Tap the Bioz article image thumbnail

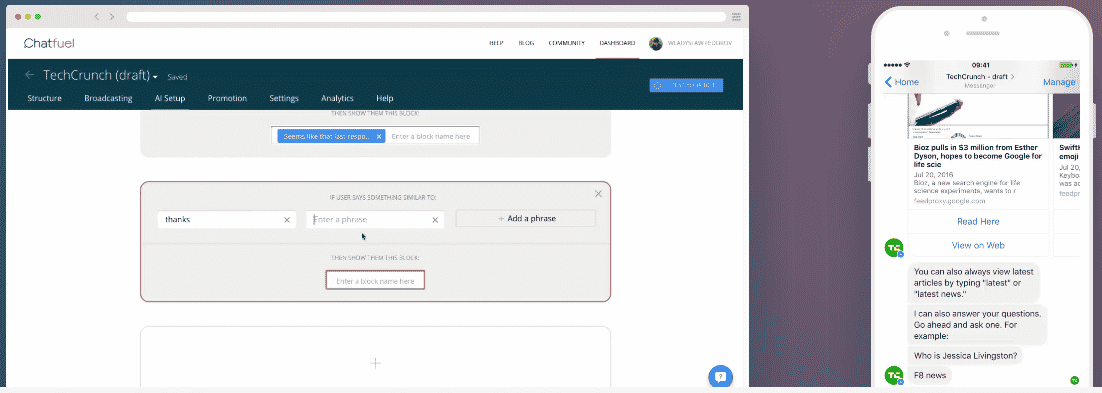[978, 115]
